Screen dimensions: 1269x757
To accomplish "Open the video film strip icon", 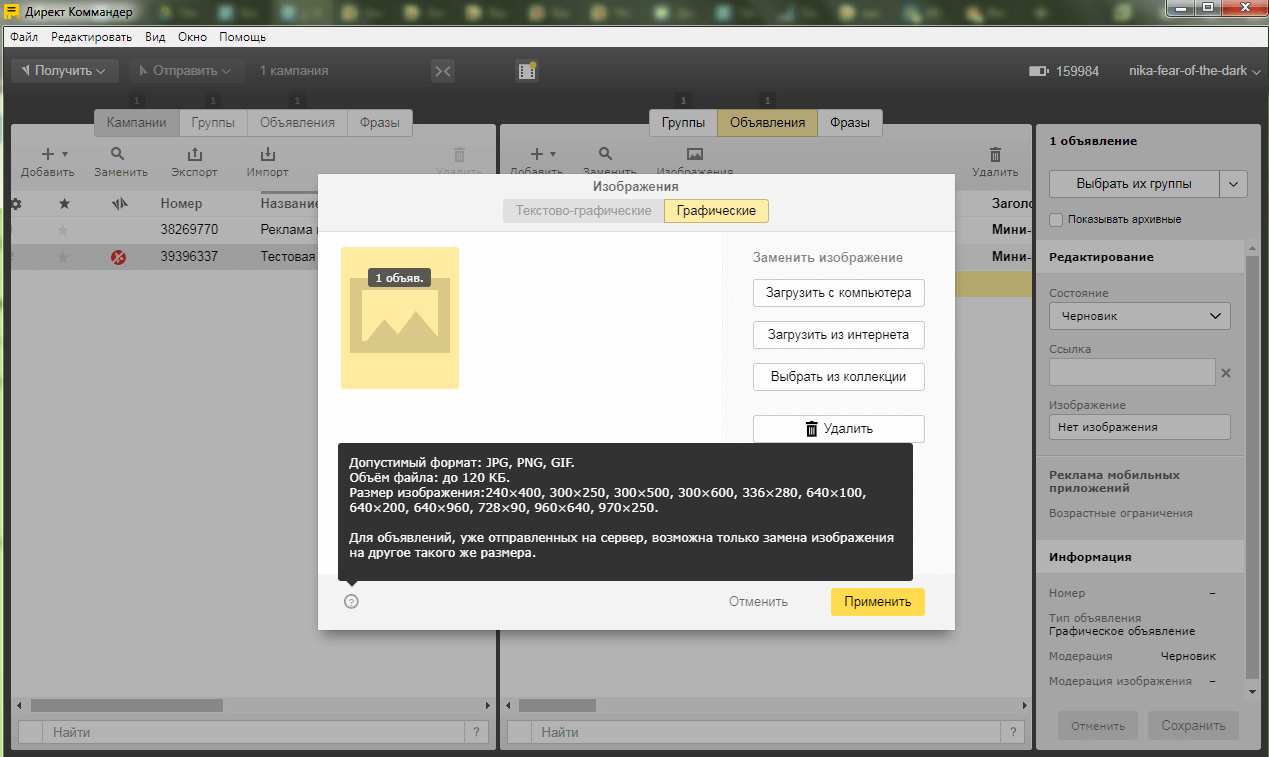I will 527,71.
